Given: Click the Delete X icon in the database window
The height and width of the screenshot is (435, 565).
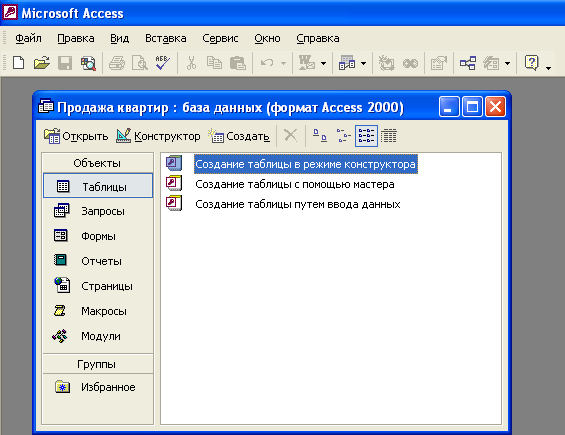Looking at the screenshot, I should [x=290, y=136].
